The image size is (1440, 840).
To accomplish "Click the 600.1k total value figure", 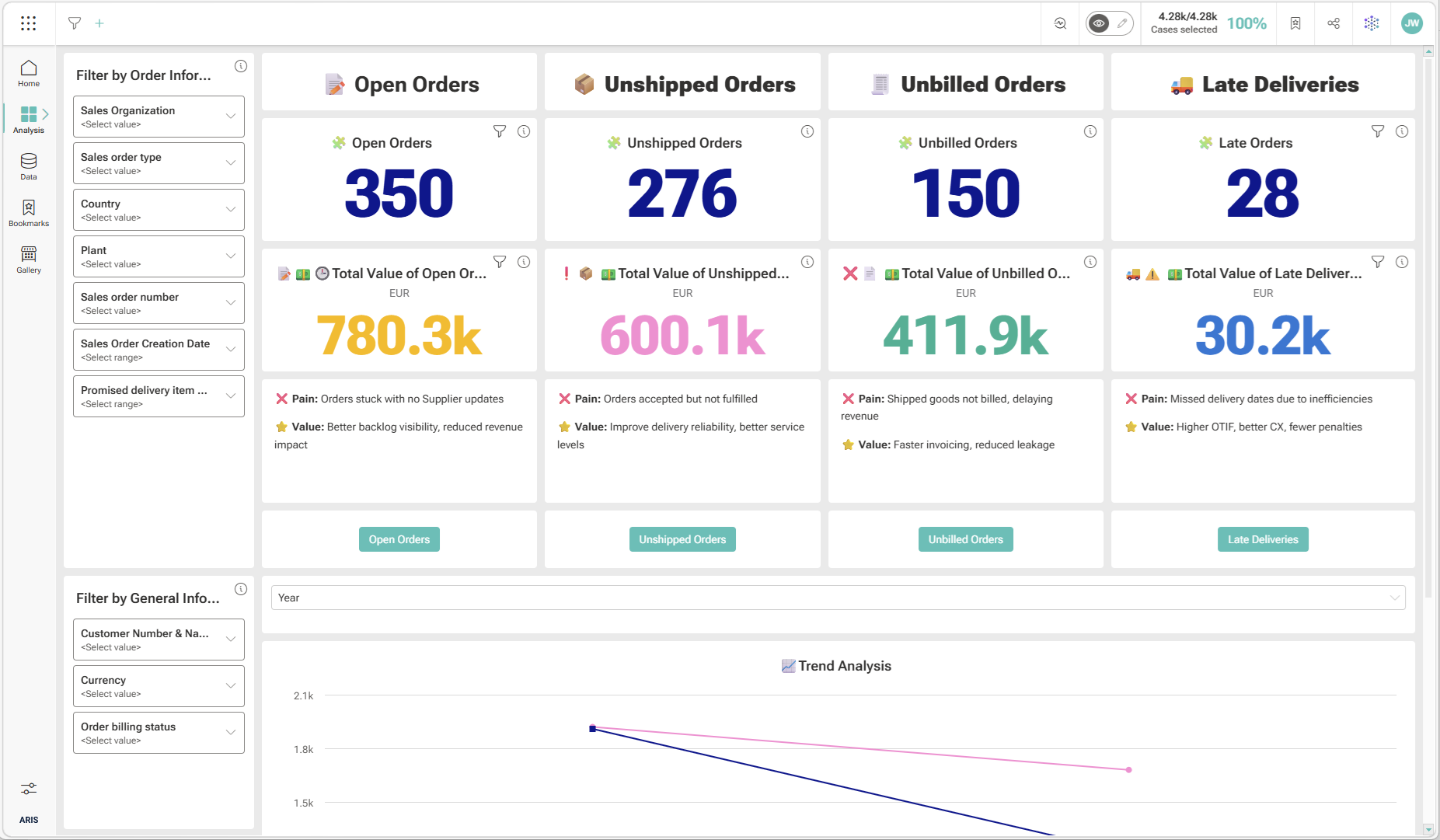I will pyautogui.click(x=682, y=336).
